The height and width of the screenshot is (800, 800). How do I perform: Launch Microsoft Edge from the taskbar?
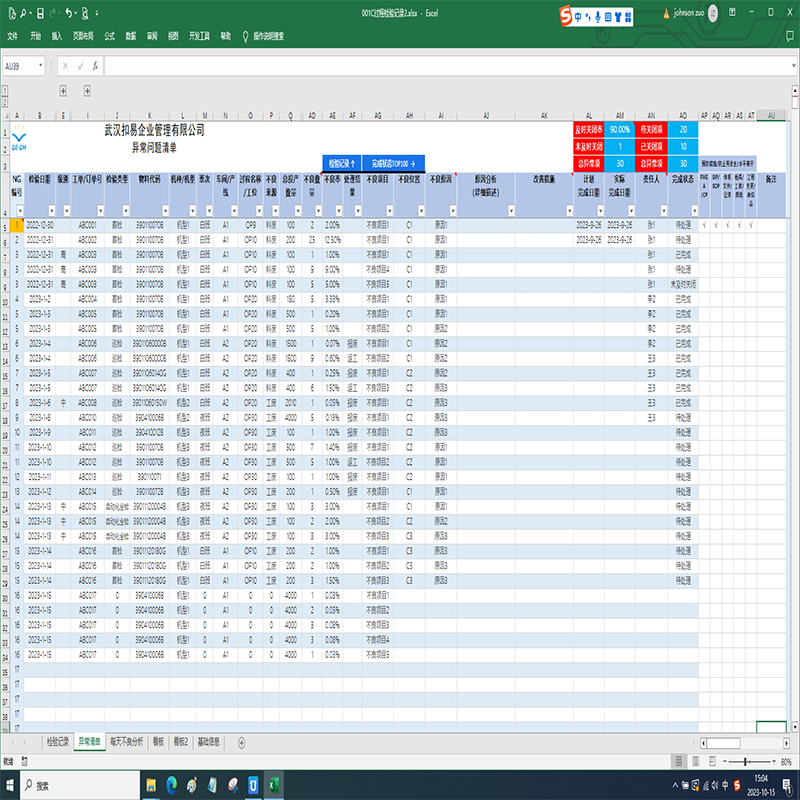pyautogui.click(x=171, y=785)
